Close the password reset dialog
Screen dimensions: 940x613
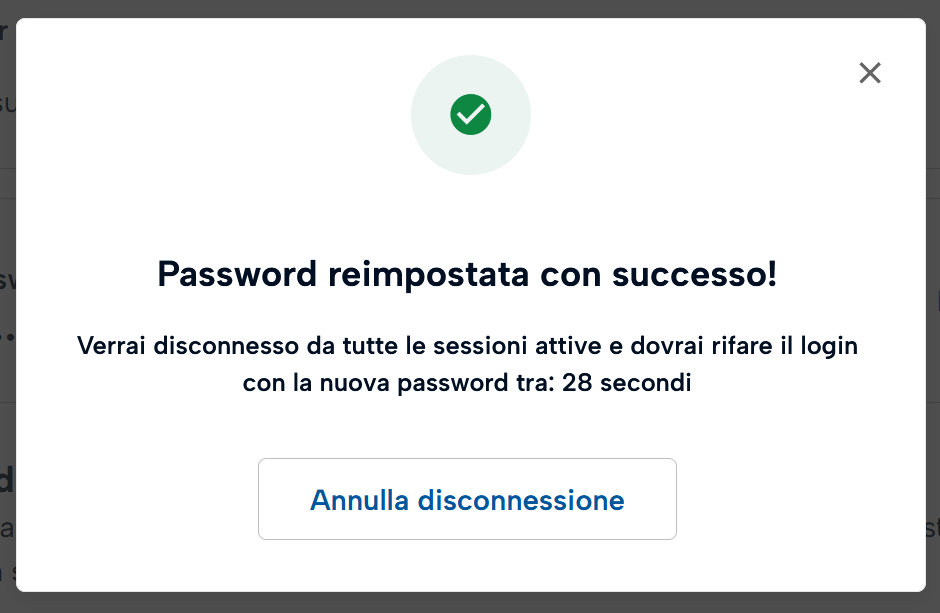870,73
